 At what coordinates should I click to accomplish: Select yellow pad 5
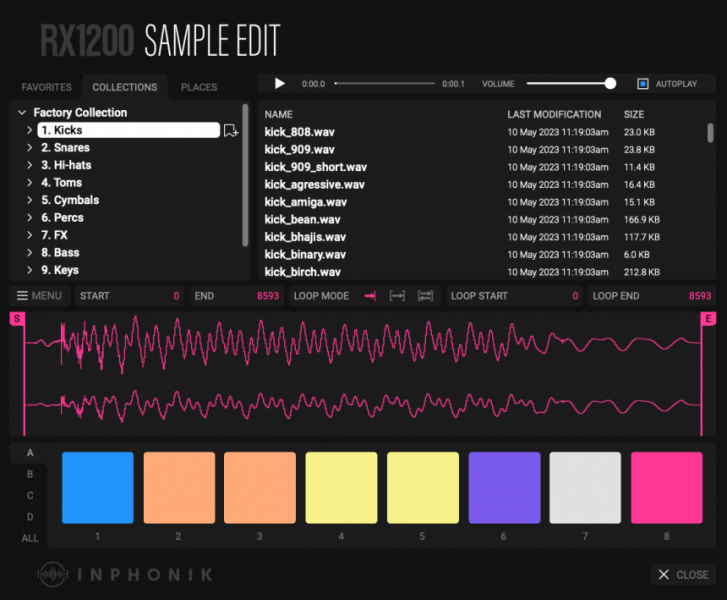click(x=423, y=488)
